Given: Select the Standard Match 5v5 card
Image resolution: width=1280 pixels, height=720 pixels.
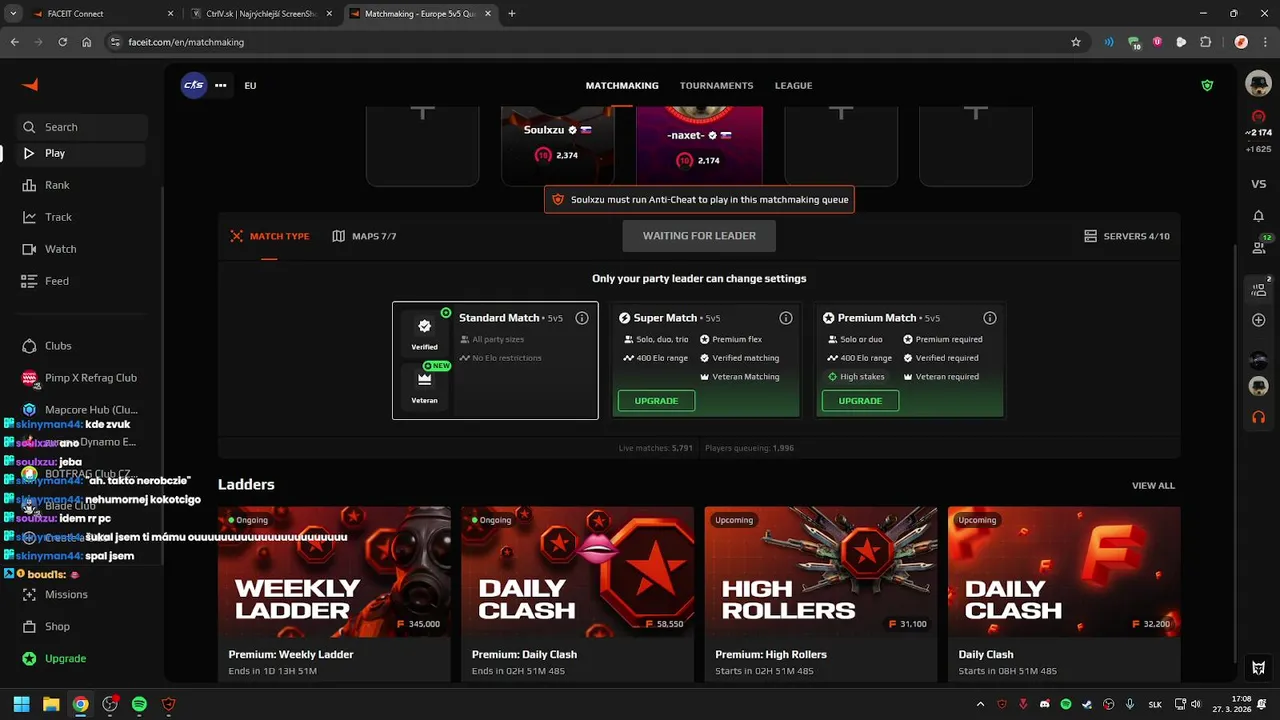Looking at the screenshot, I should 495,360.
